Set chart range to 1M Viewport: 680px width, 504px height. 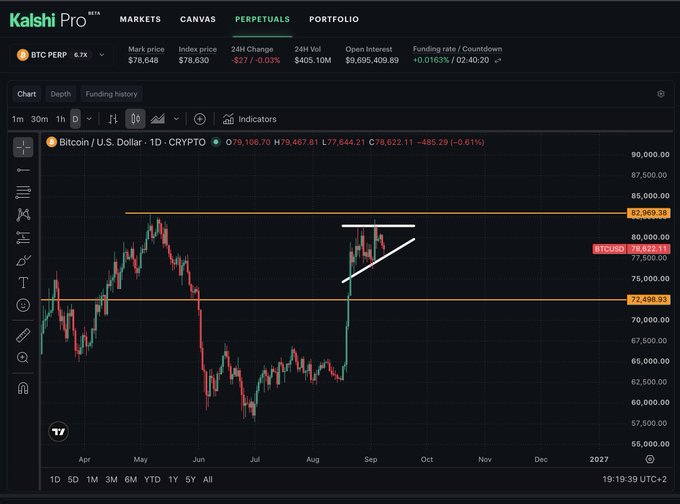92,479
